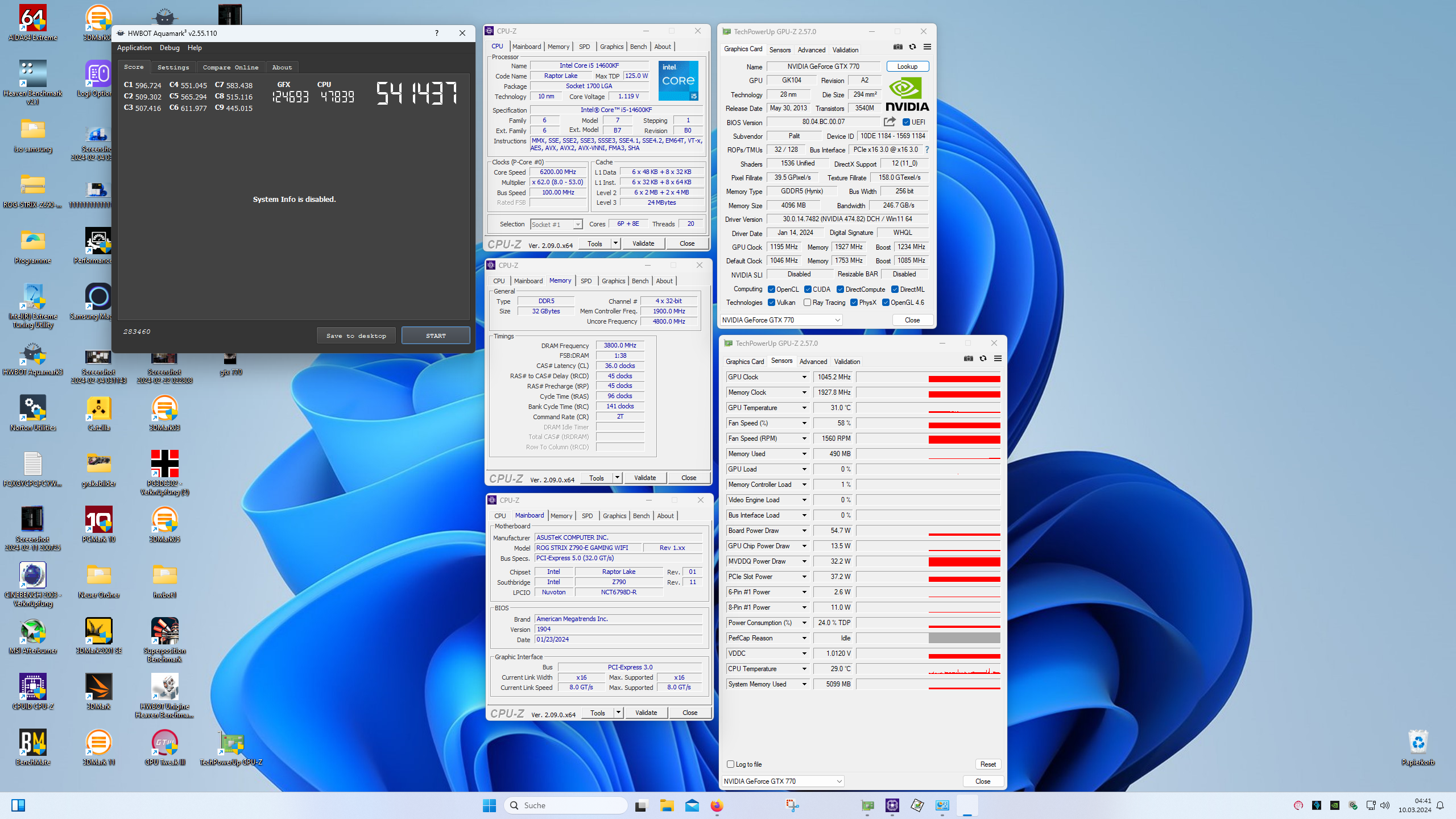Click Save to desktop button
The width and height of the screenshot is (1456, 819).
[356, 336]
